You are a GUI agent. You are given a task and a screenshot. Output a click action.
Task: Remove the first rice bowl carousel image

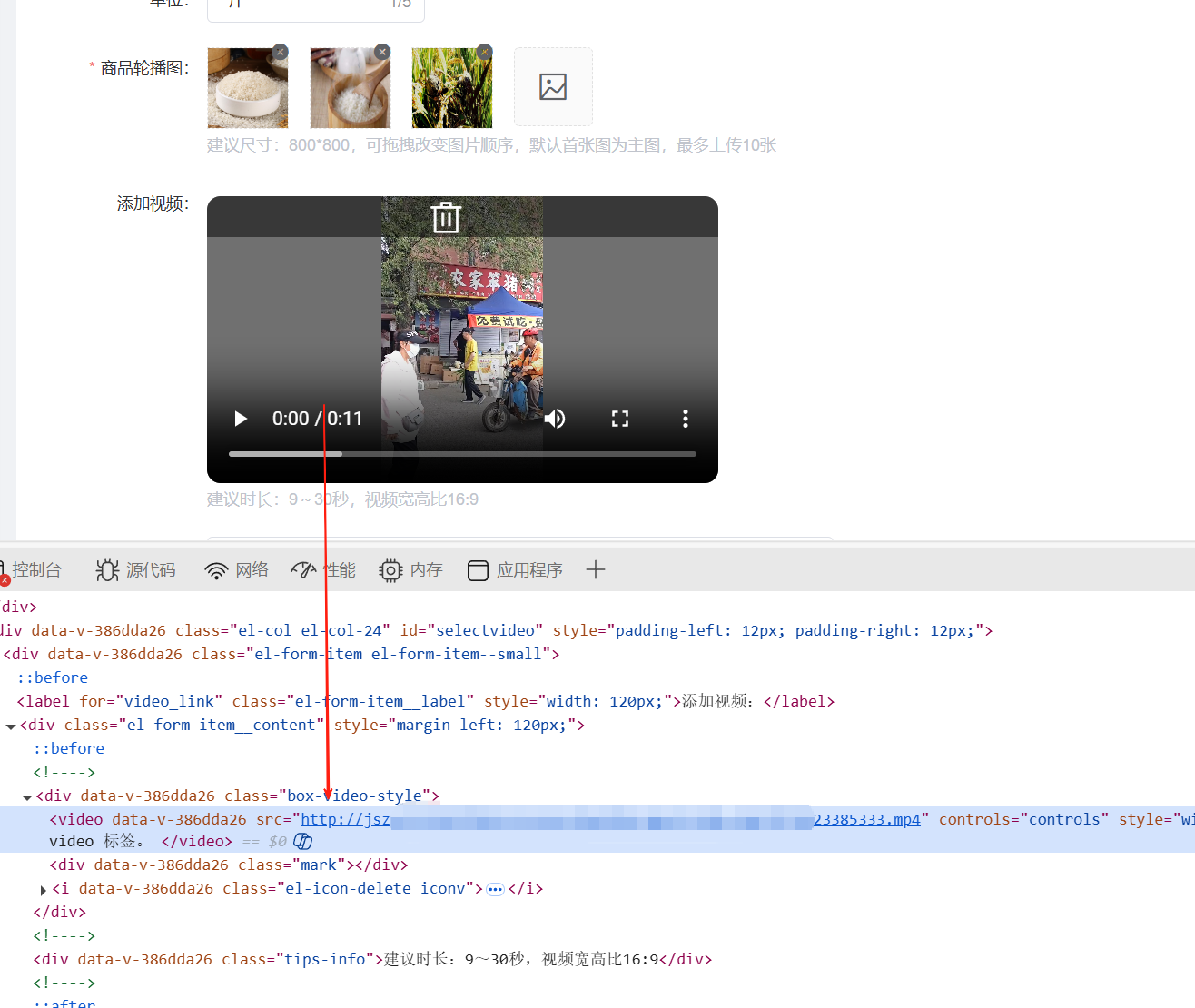click(x=281, y=52)
